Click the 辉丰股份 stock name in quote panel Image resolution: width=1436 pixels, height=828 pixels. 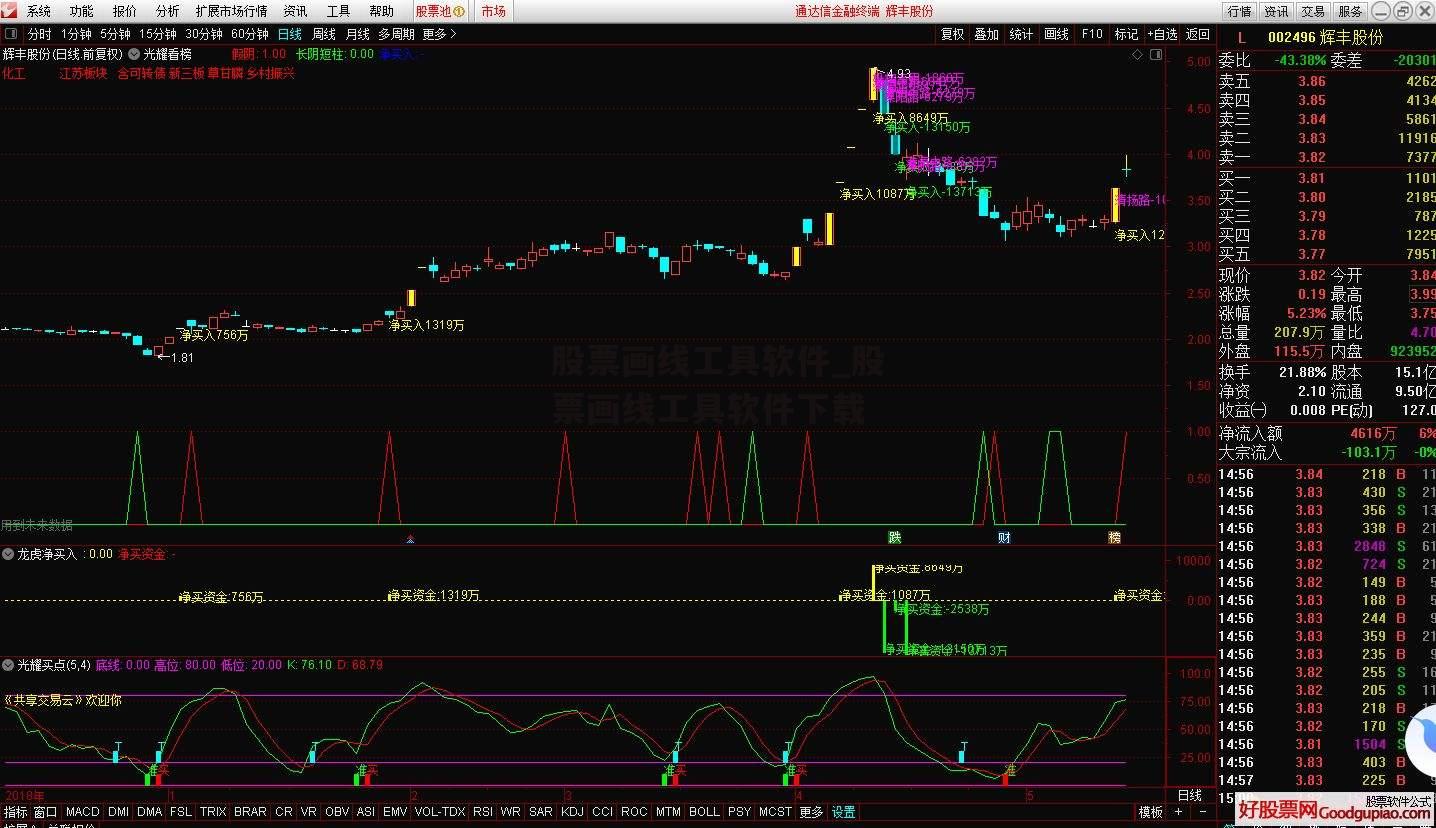[x=1350, y=37]
